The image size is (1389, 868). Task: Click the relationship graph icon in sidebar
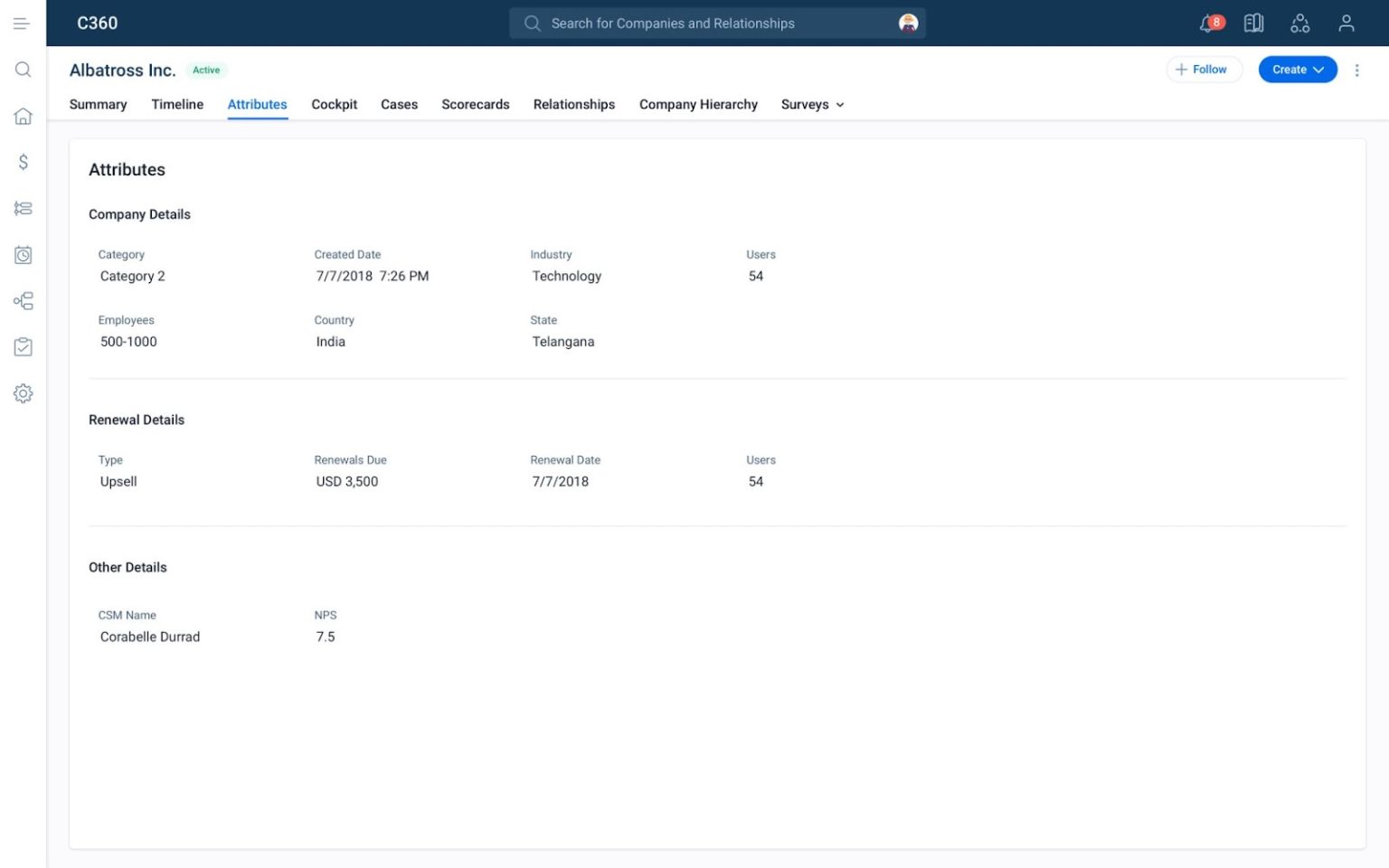[x=23, y=301]
